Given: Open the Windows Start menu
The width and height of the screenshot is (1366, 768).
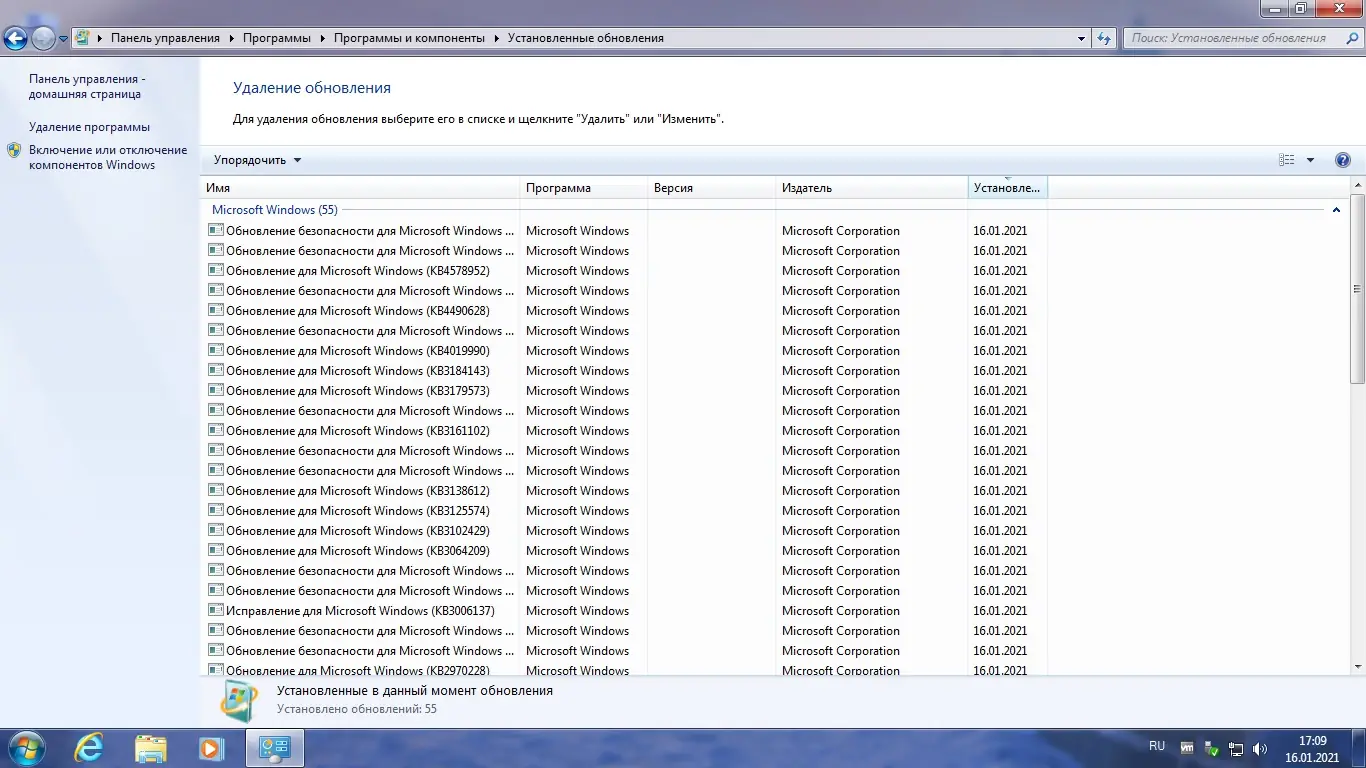Looking at the screenshot, I should pos(25,747).
